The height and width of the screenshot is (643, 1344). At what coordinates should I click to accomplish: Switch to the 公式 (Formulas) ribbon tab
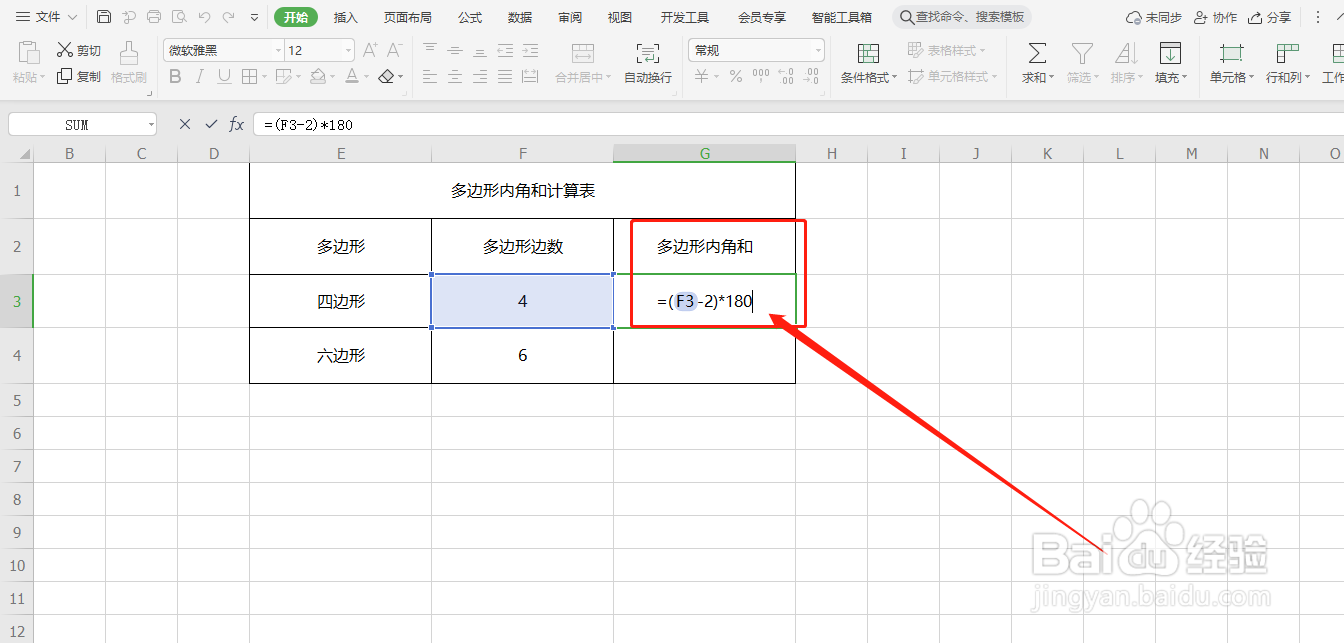point(468,16)
